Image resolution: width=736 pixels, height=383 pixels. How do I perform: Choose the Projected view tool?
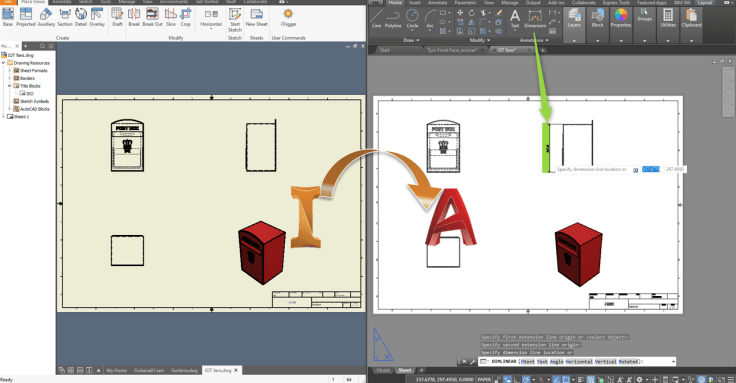click(26, 17)
